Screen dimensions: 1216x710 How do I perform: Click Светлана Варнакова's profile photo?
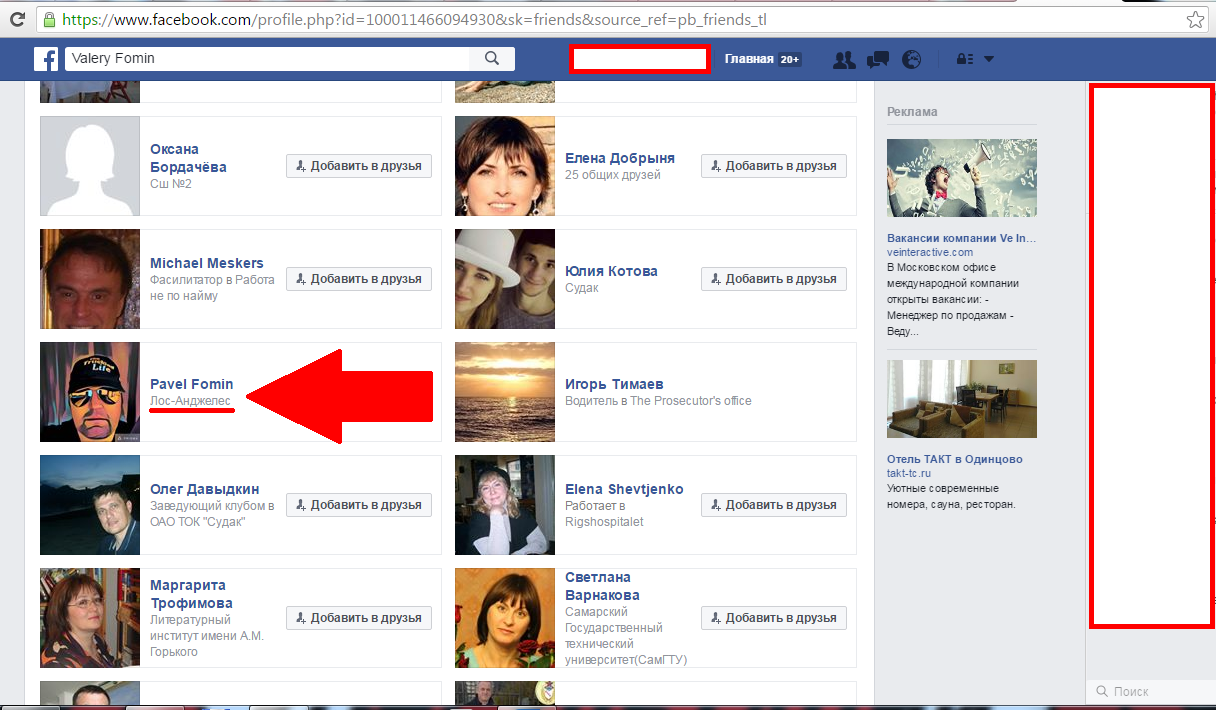click(x=505, y=618)
